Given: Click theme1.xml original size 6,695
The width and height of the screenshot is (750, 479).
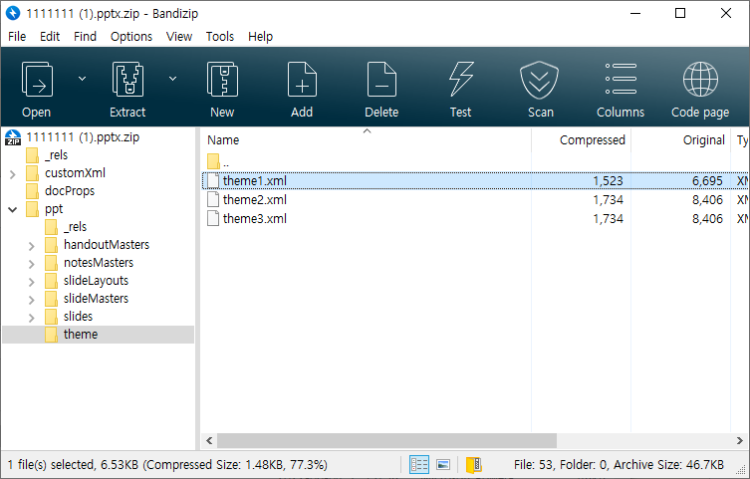Looking at the screenshot, I should point(707,181).
